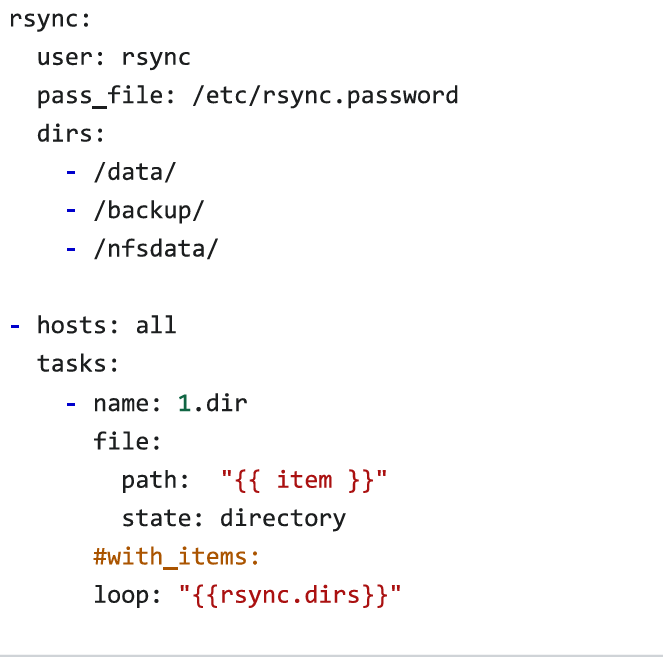Click the "name" key of the task
The width and height of the screenshot is (663, 657).
click(121, 403)
